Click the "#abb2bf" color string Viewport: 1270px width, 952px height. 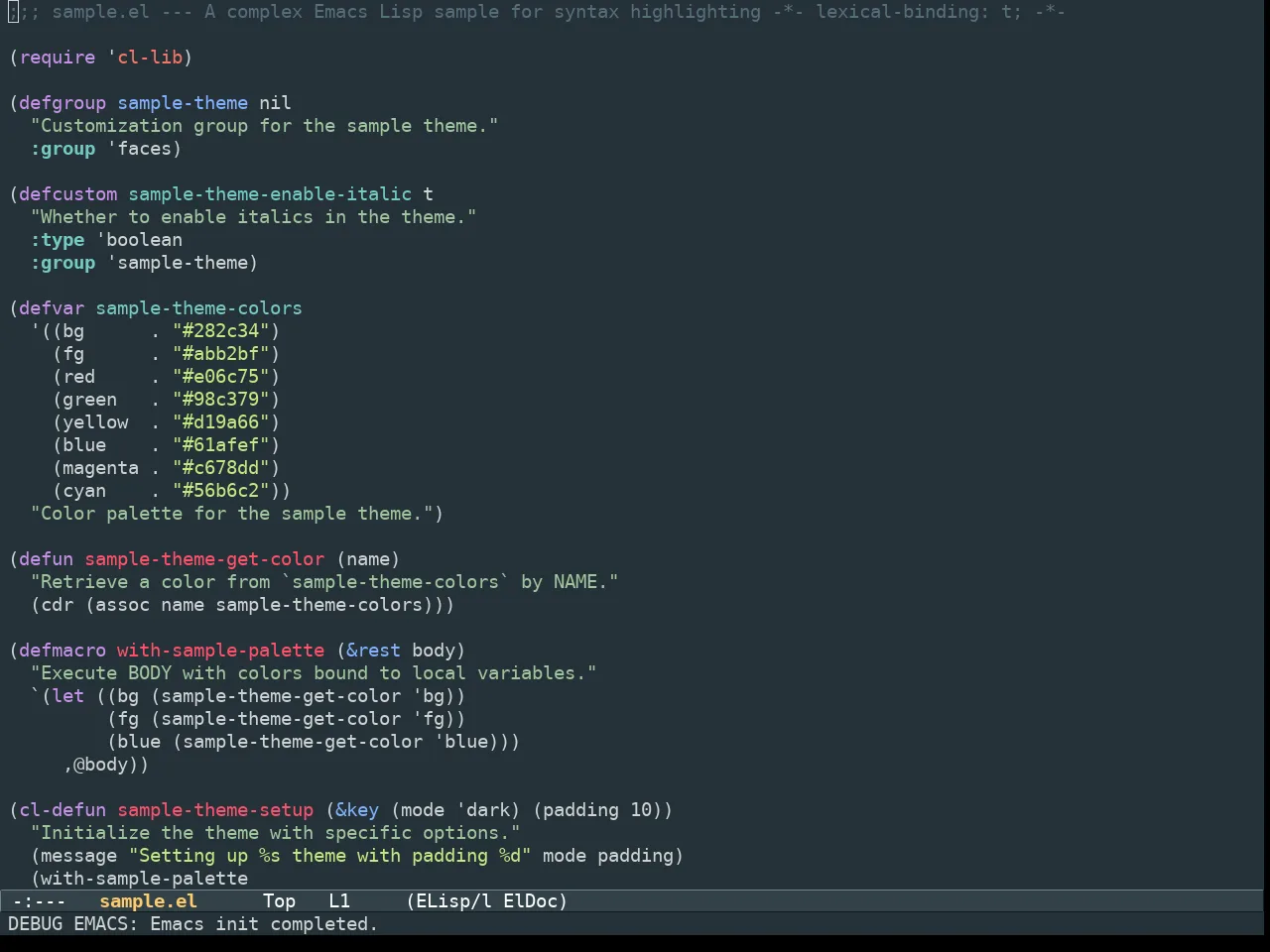[221, 354]
